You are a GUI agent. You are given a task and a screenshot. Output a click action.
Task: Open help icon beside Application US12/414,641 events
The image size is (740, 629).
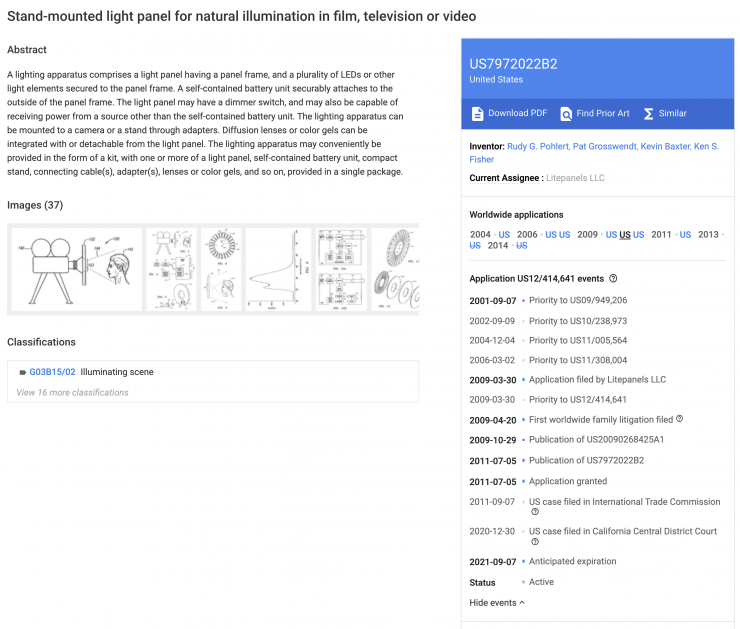click(613, 278)
